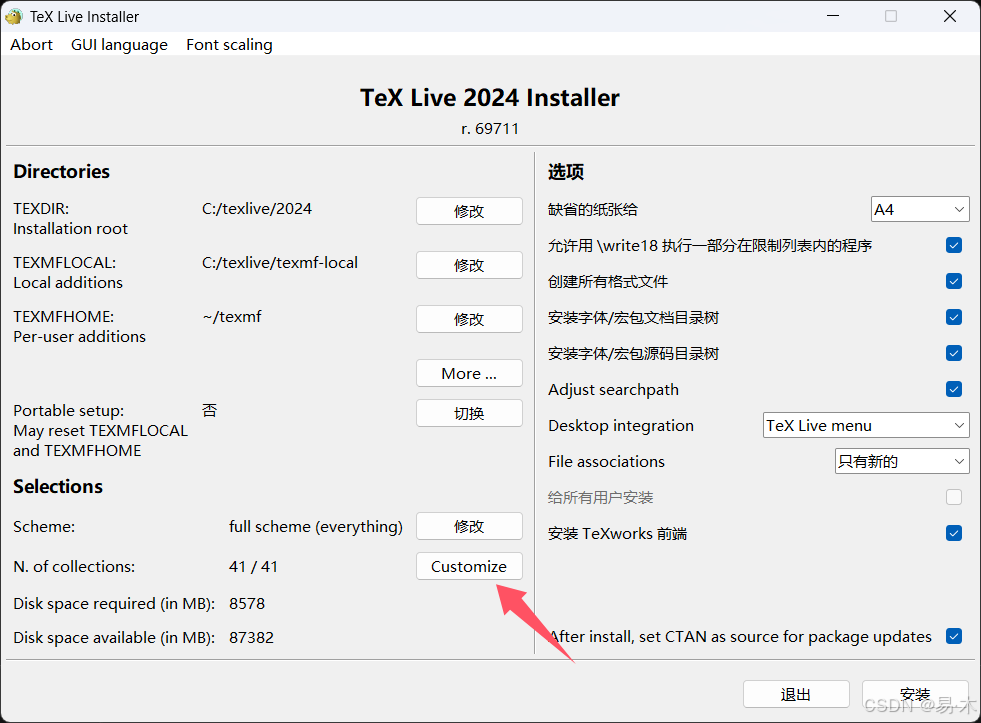Open the Font scaling menu

tap(228, 44)
